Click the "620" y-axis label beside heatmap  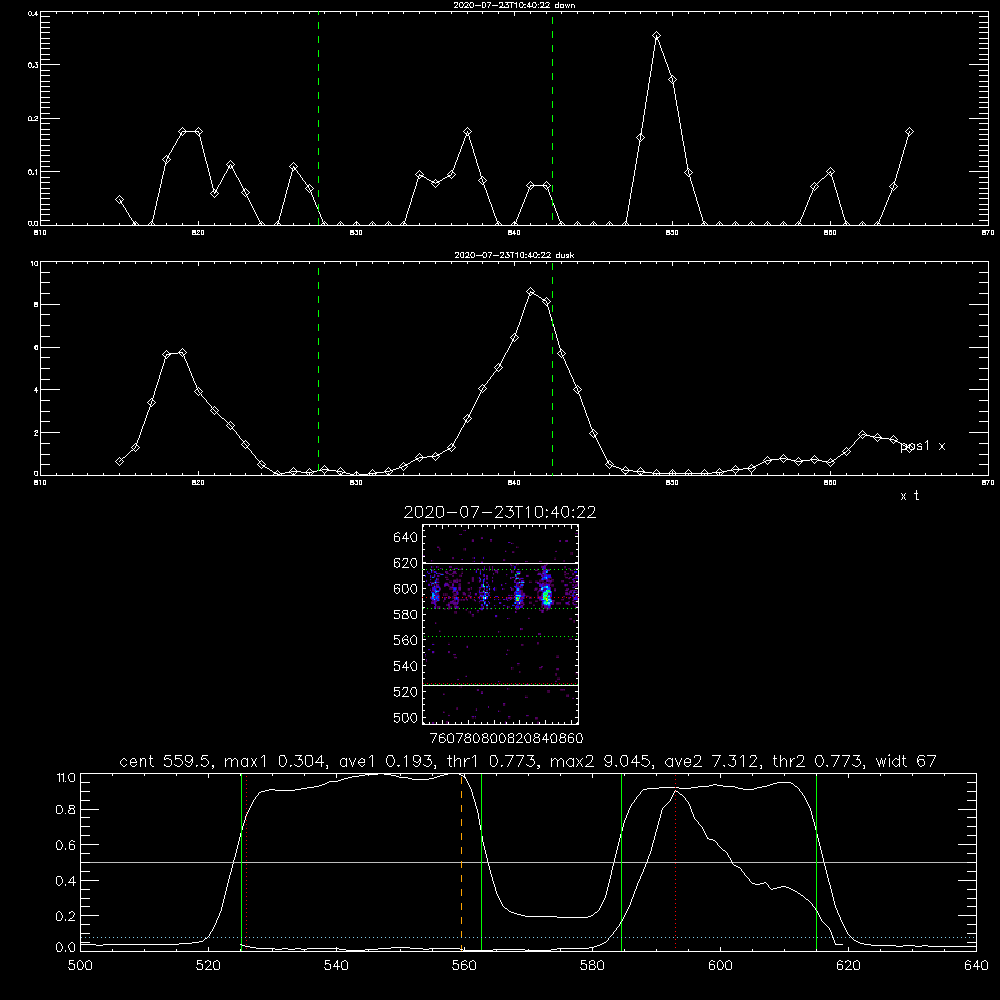click(405, 563)
